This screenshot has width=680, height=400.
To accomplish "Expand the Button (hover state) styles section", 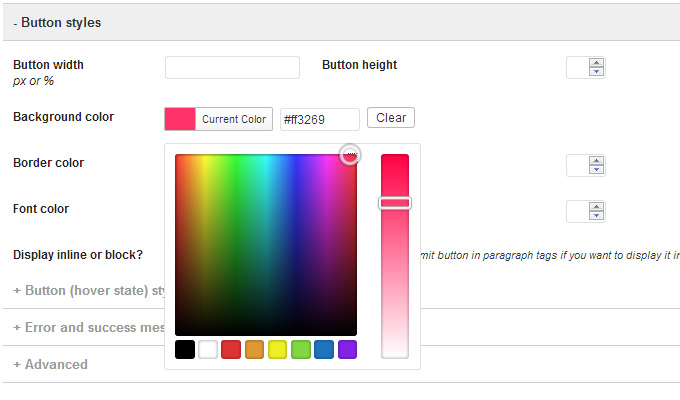I will [x=89, y=290].
